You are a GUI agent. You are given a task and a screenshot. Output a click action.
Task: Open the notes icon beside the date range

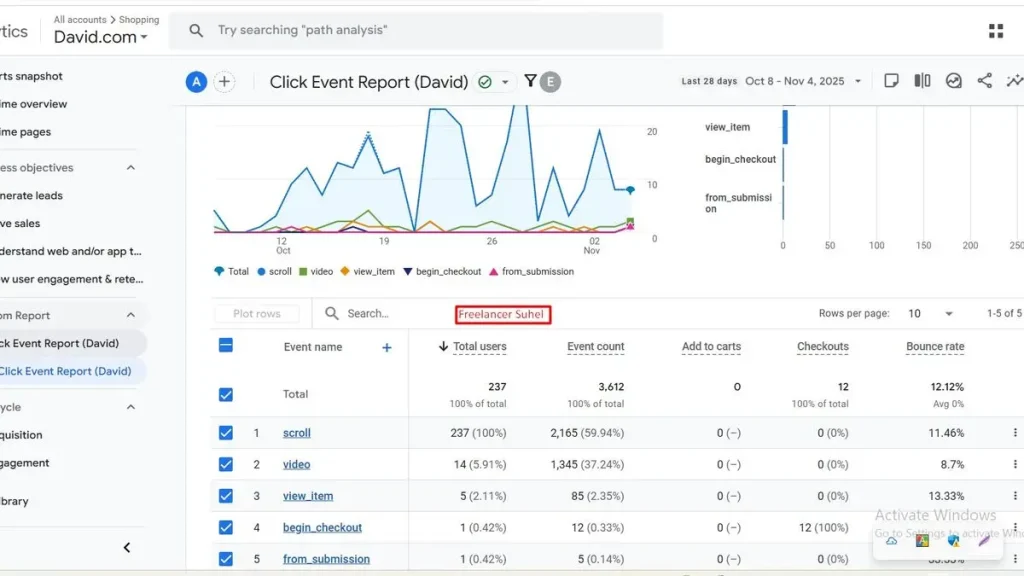(892, 81)
